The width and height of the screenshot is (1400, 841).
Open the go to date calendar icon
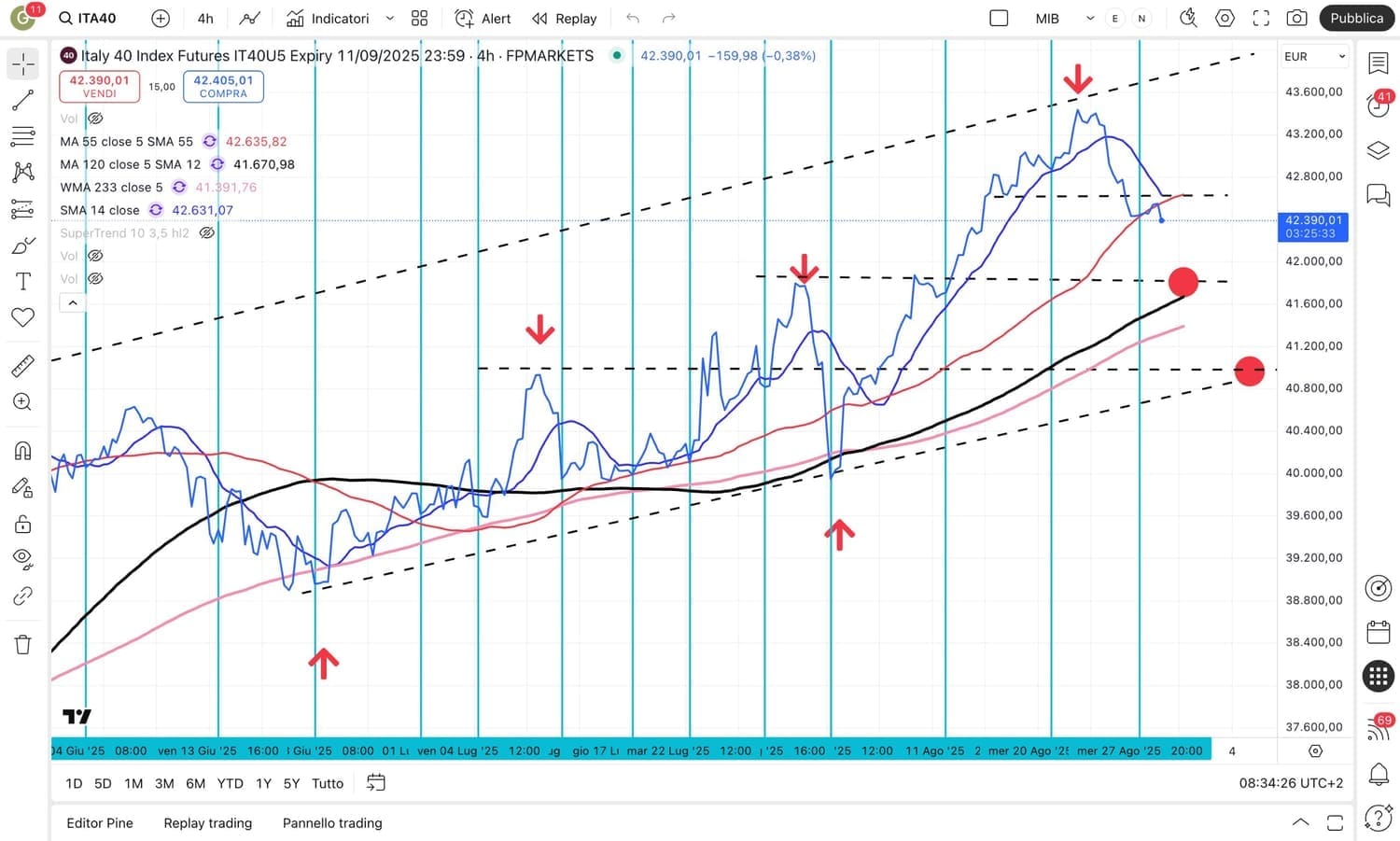[375, 783]
